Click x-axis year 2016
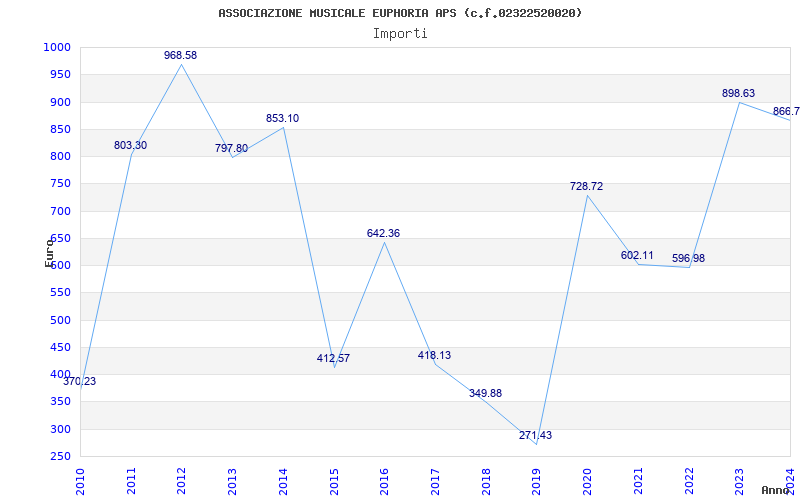 (385, 481)
